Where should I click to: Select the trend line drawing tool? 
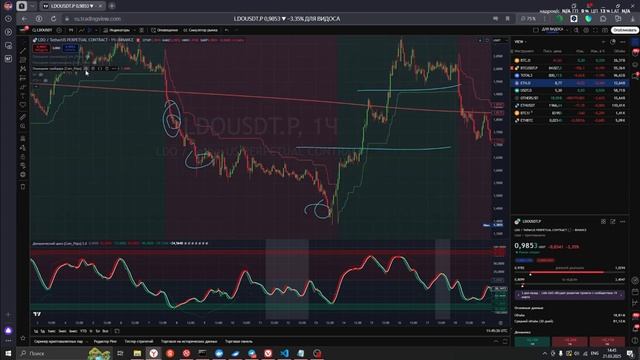(23, 51)
